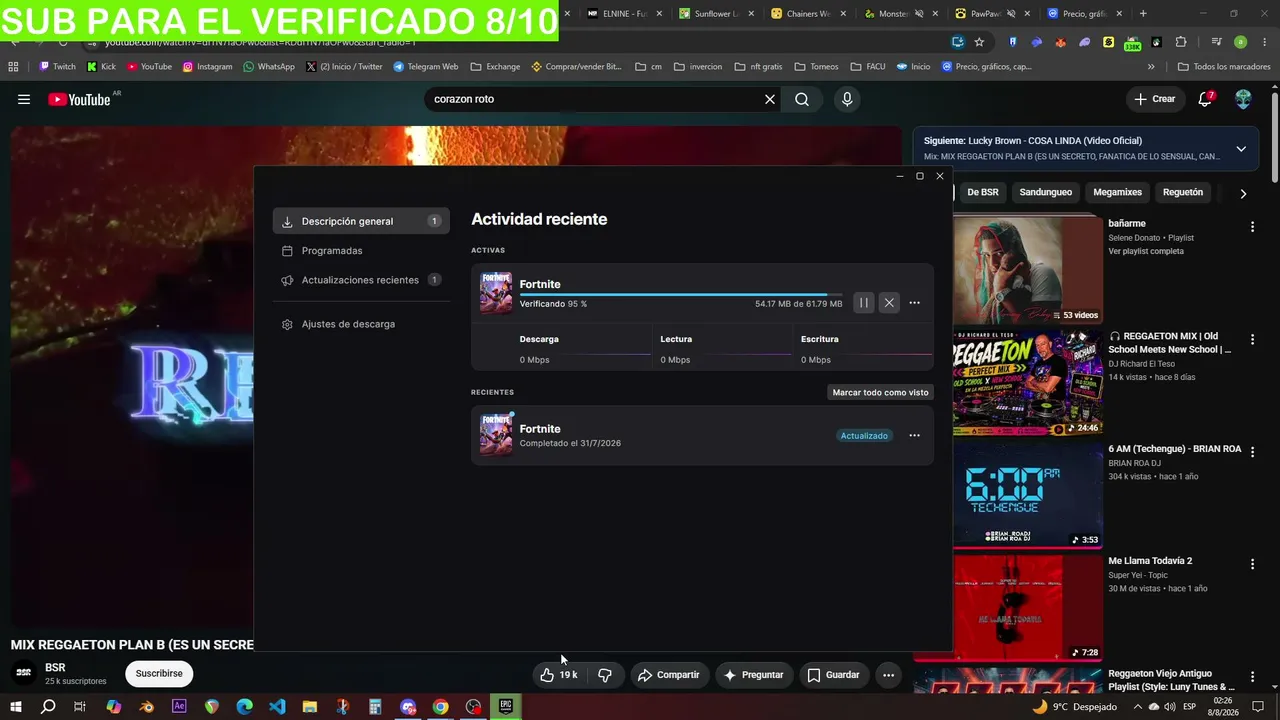The width and height of the screenshot is (1280, 720).
Task: Open options for the REGGAETON MIX video
Action: 1252,340
